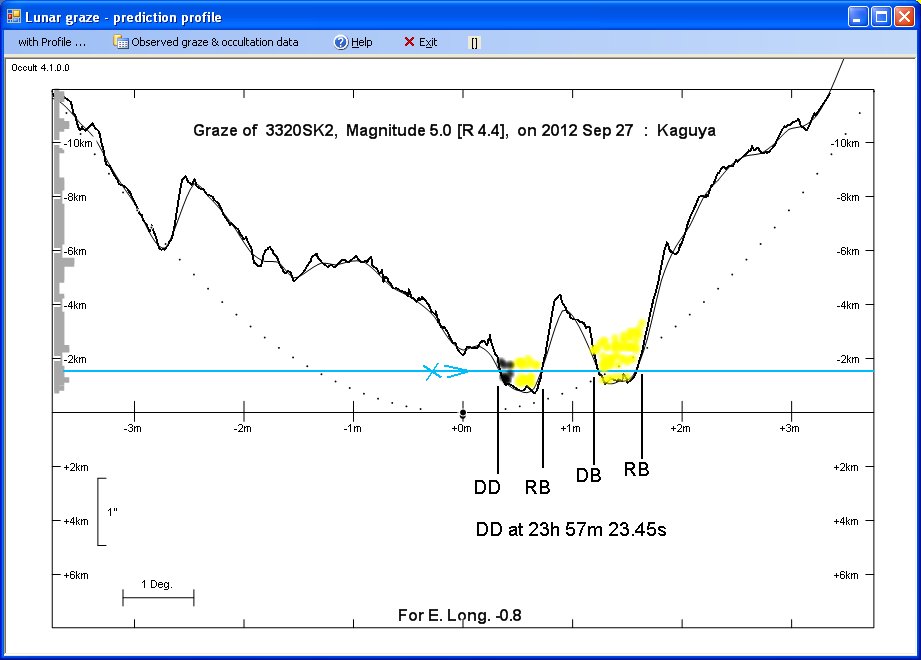This screenshot has width=921, height=660.
Task: Maximize the prediction profile window
Action: pos(881,17)
